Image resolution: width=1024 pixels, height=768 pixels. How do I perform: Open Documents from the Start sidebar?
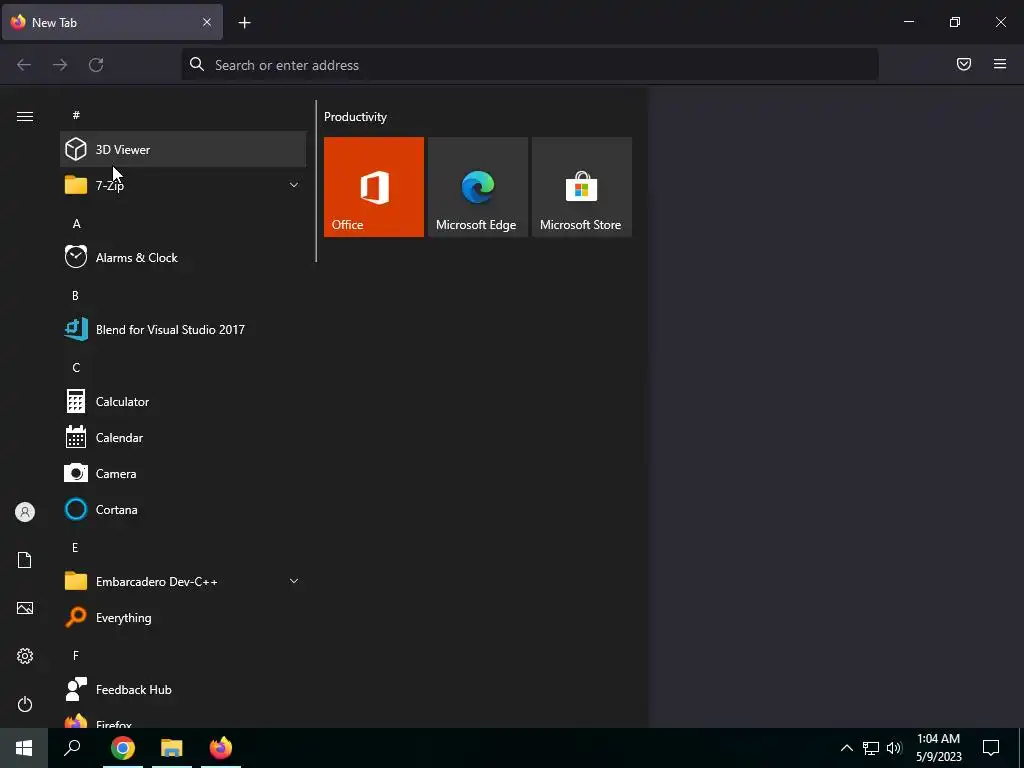pos(25,560)
